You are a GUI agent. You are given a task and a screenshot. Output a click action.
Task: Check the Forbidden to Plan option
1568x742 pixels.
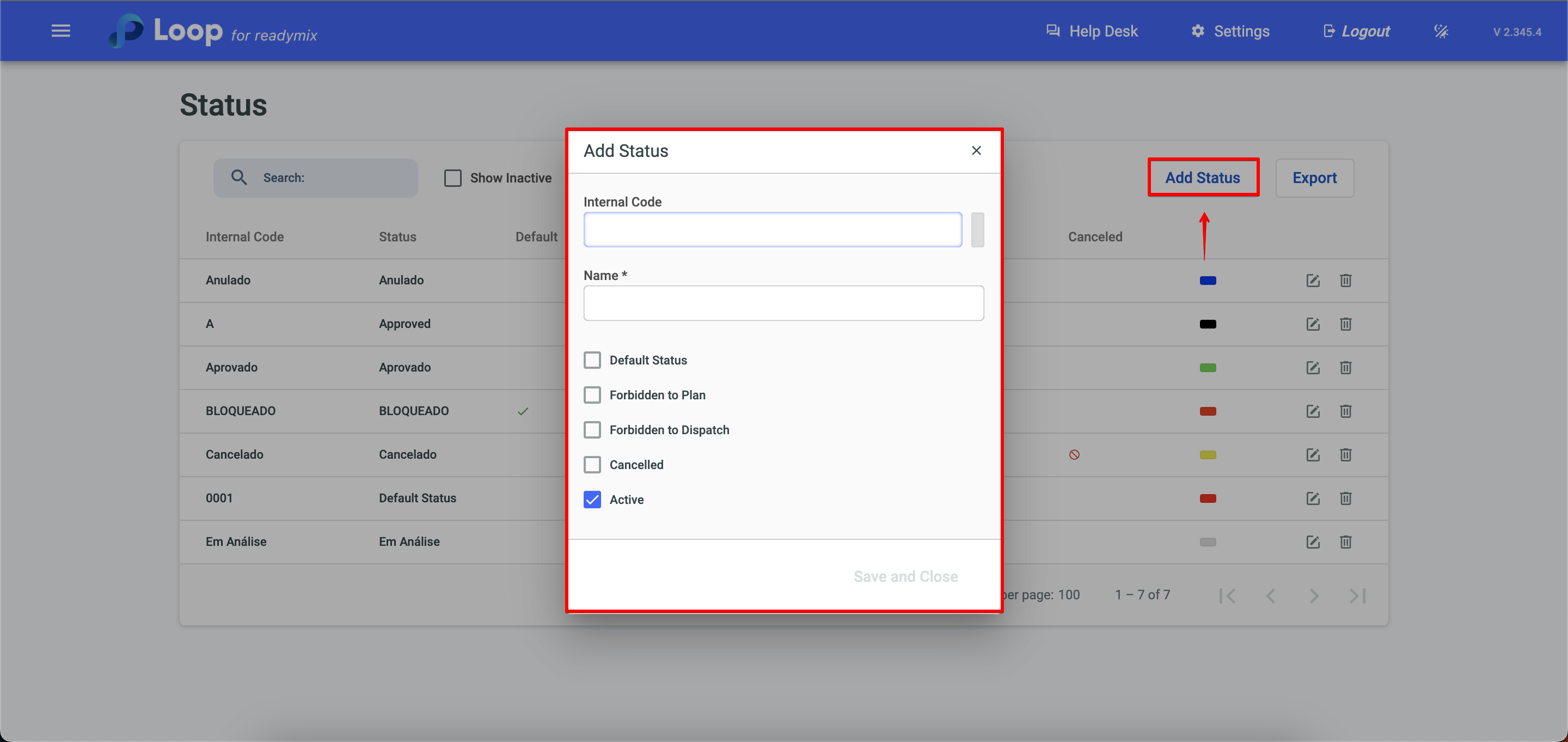(x=592, y=395)
